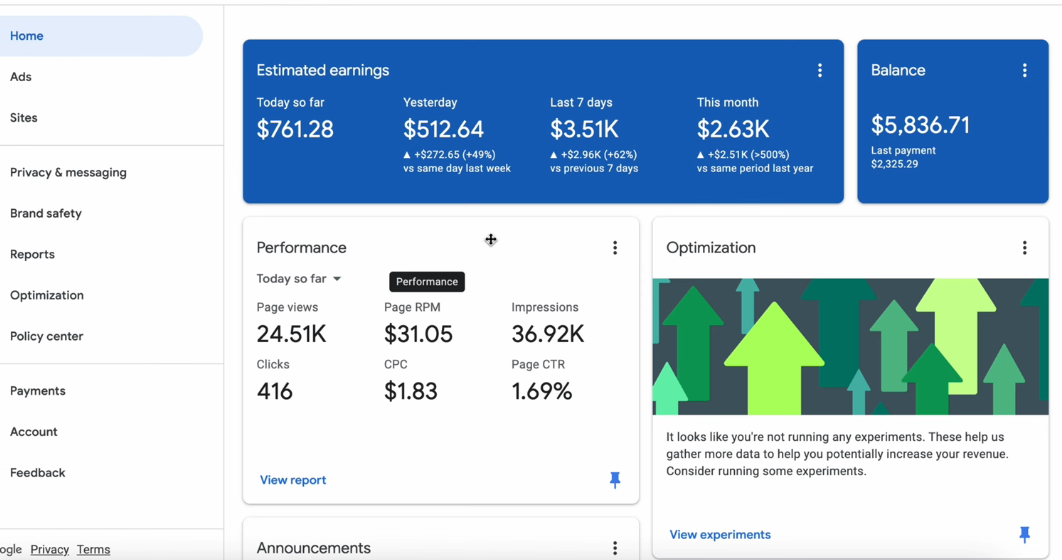Go to Ads in the sidebar
The height and width of the screenshot is (560, 1062).
21,77
